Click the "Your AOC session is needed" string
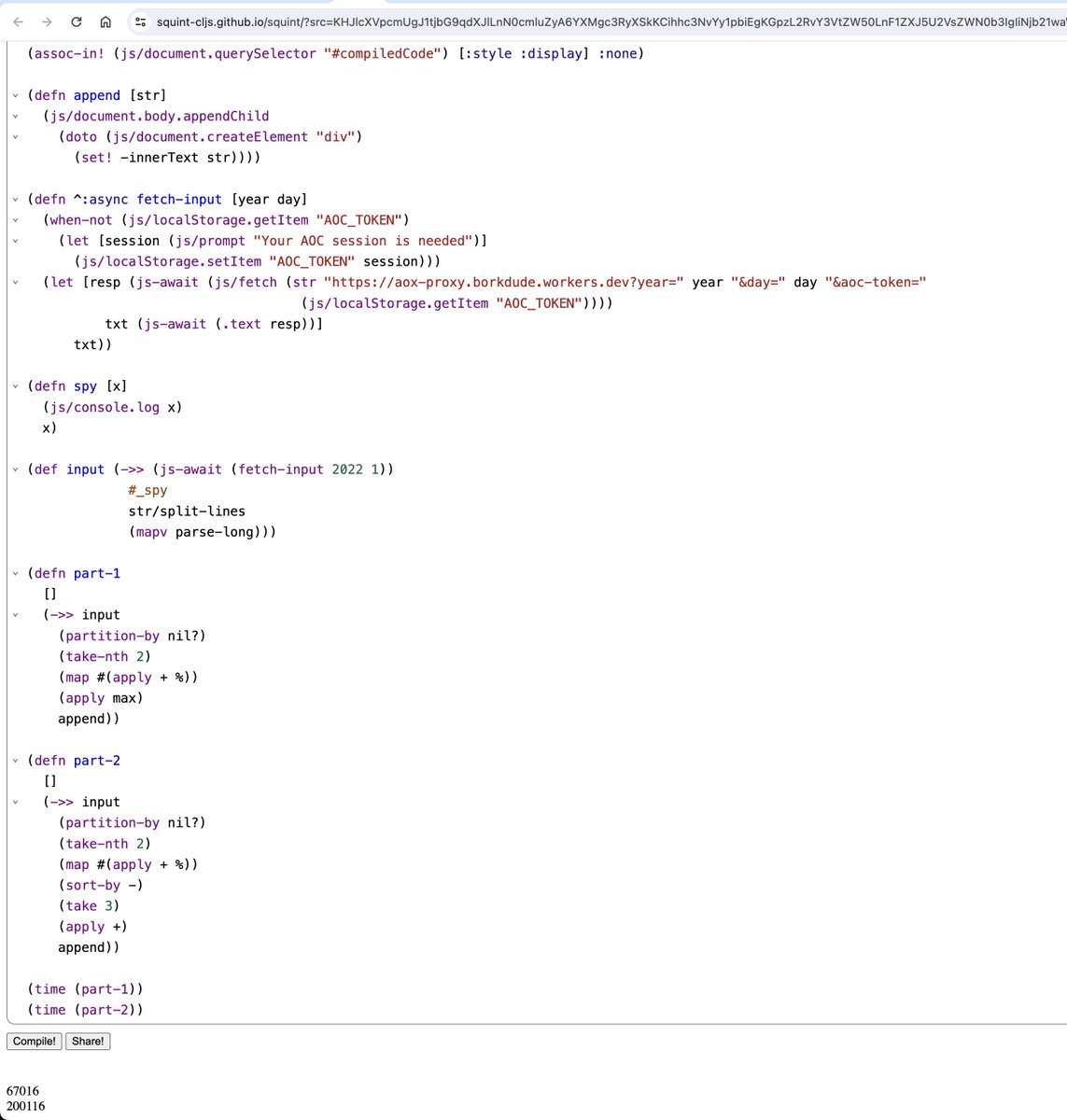Viewport: 1067px width, 1120px height. (363, 240)
